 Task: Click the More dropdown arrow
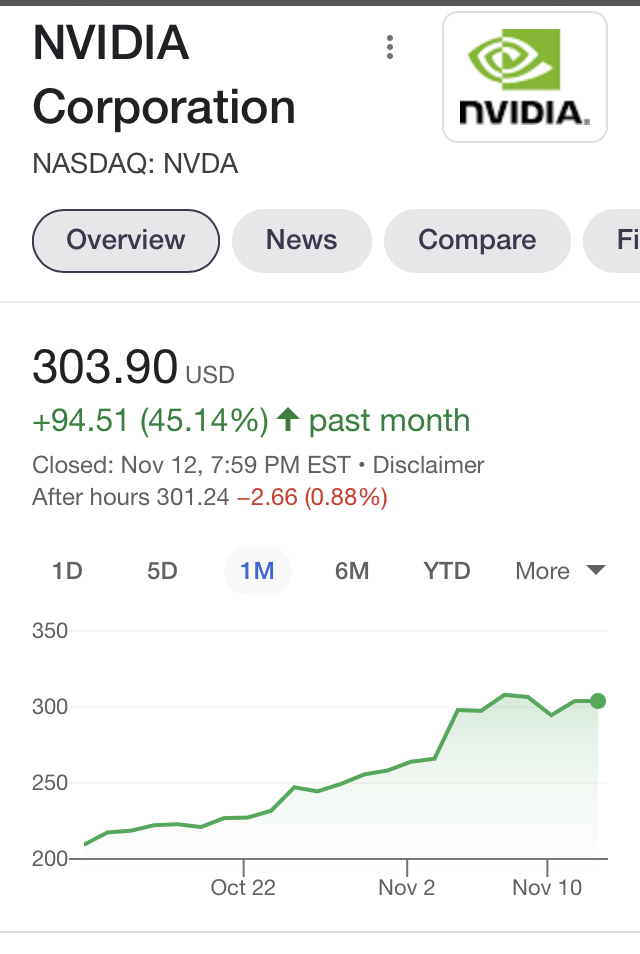coord(595,570)
